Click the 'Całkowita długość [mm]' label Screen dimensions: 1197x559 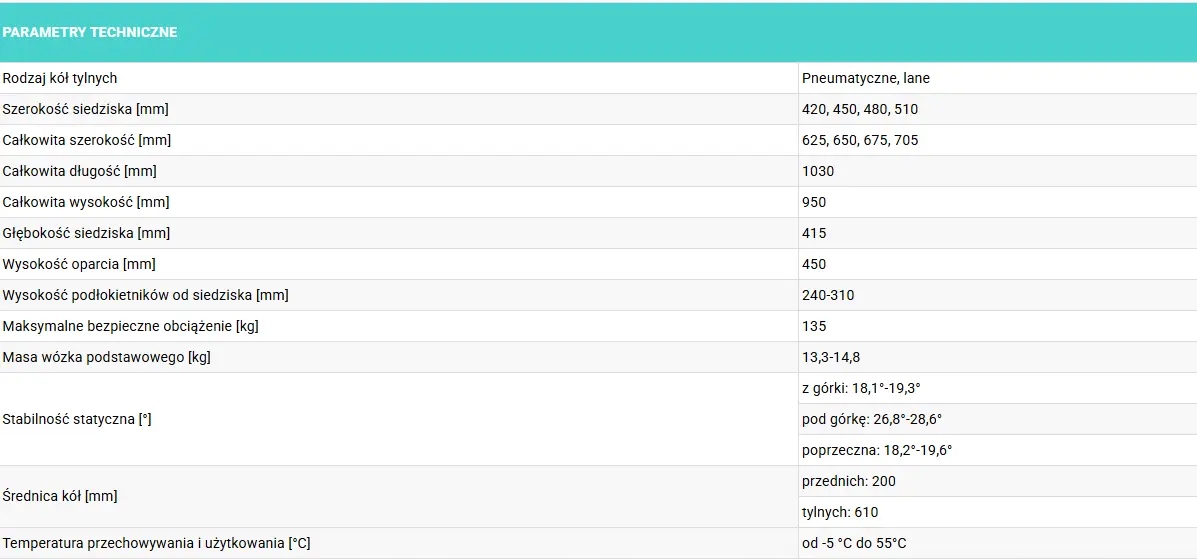click(x=79, y=171)
